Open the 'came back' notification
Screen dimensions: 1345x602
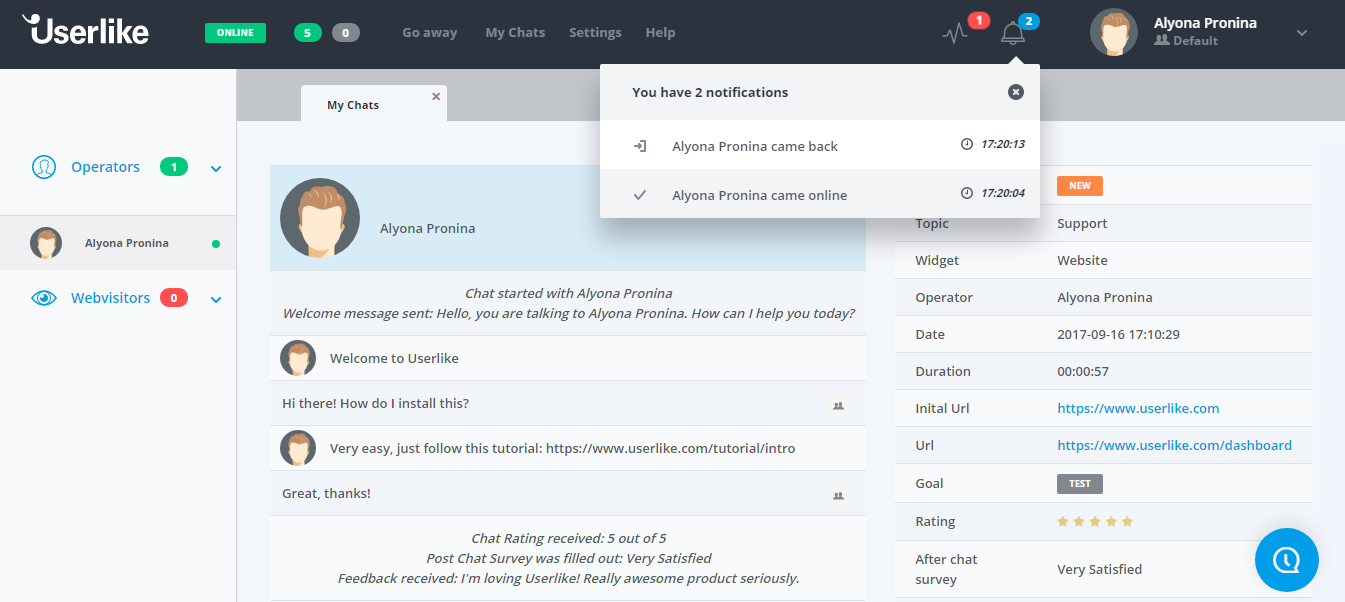(x=754, y=146)
